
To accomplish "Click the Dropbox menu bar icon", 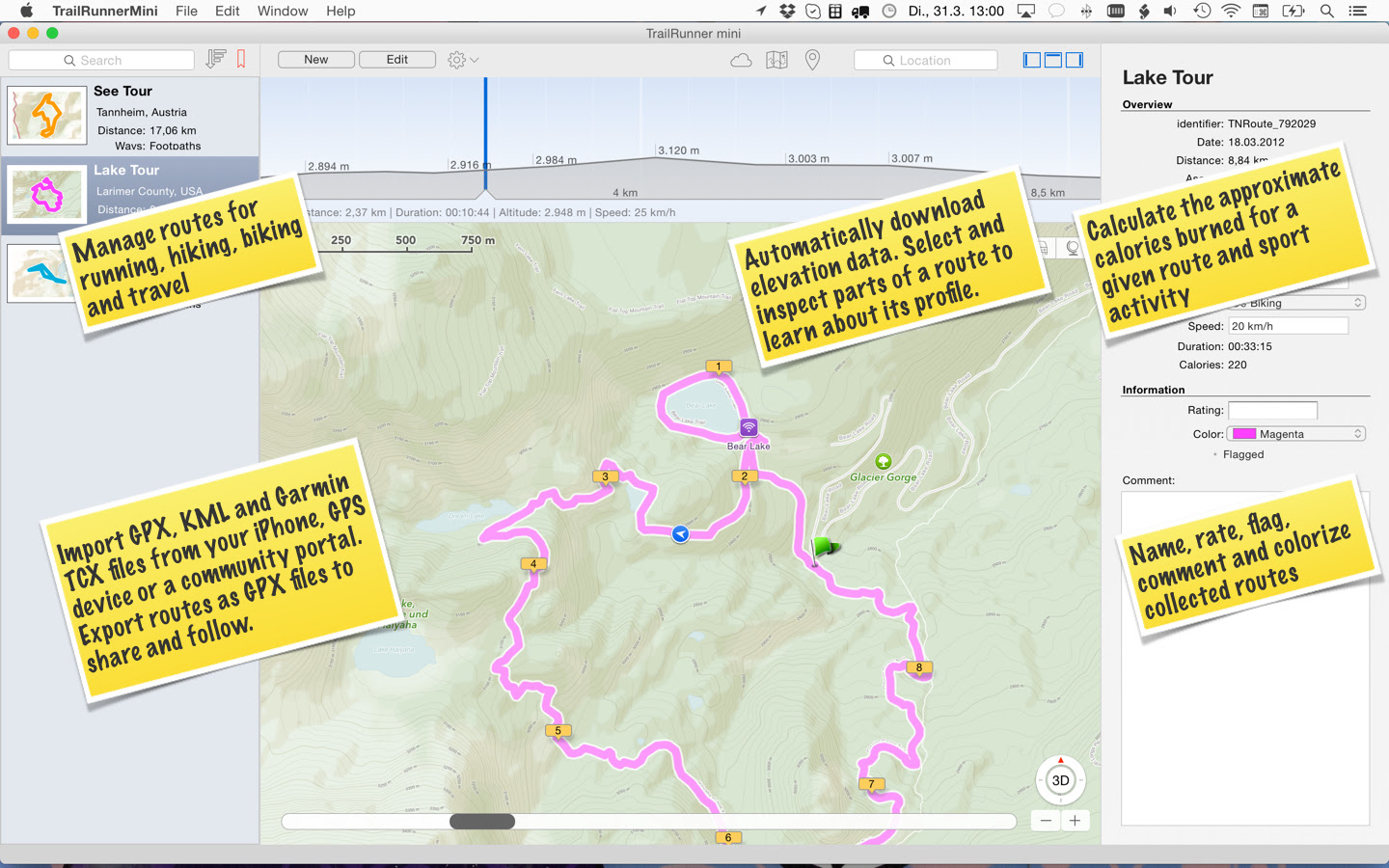I will 787,11.
